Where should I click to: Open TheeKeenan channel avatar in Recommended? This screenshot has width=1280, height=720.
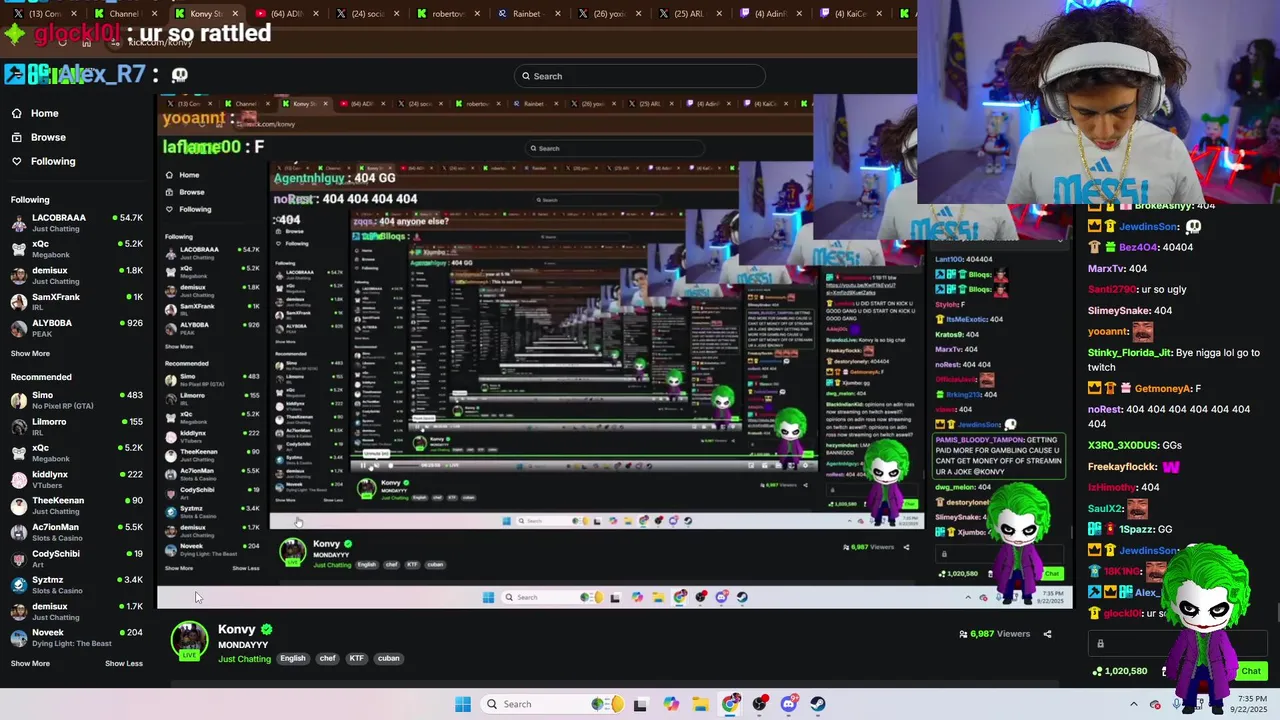pos(19,506)
